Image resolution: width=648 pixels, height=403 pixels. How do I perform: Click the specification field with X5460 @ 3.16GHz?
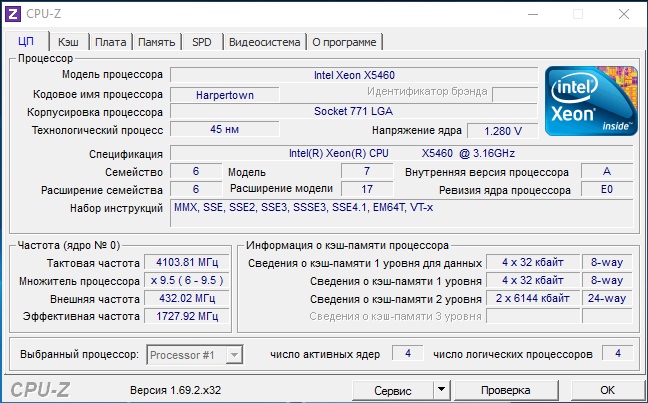(402, 153)
